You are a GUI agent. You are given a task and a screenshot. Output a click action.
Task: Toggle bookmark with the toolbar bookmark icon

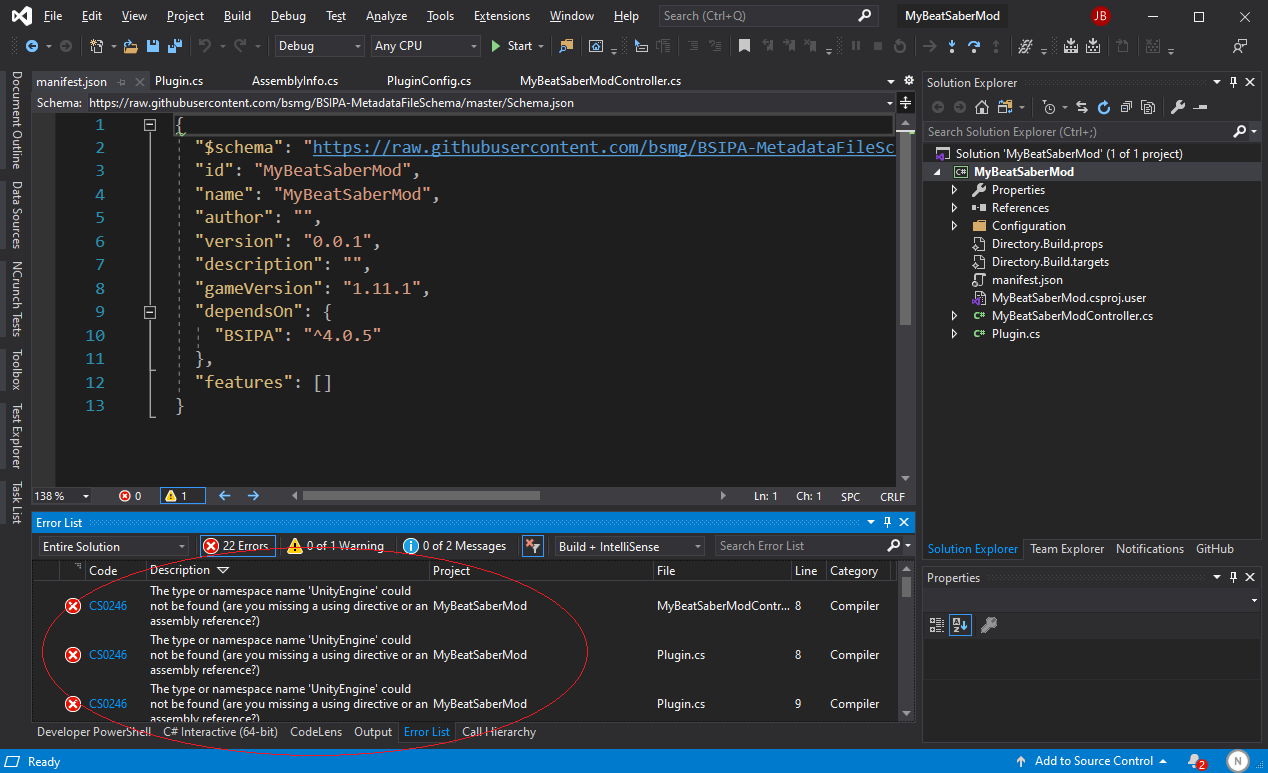click(x=744, y=46)
